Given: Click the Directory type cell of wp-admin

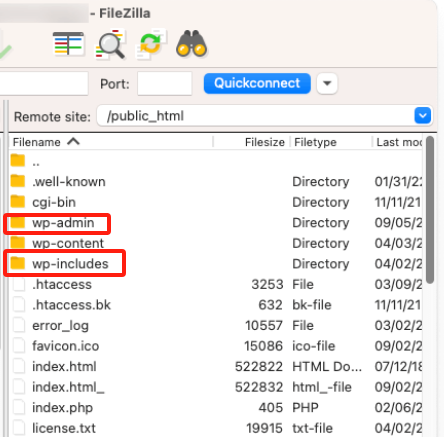Looking at the screenshot, I should pos(321,223).
